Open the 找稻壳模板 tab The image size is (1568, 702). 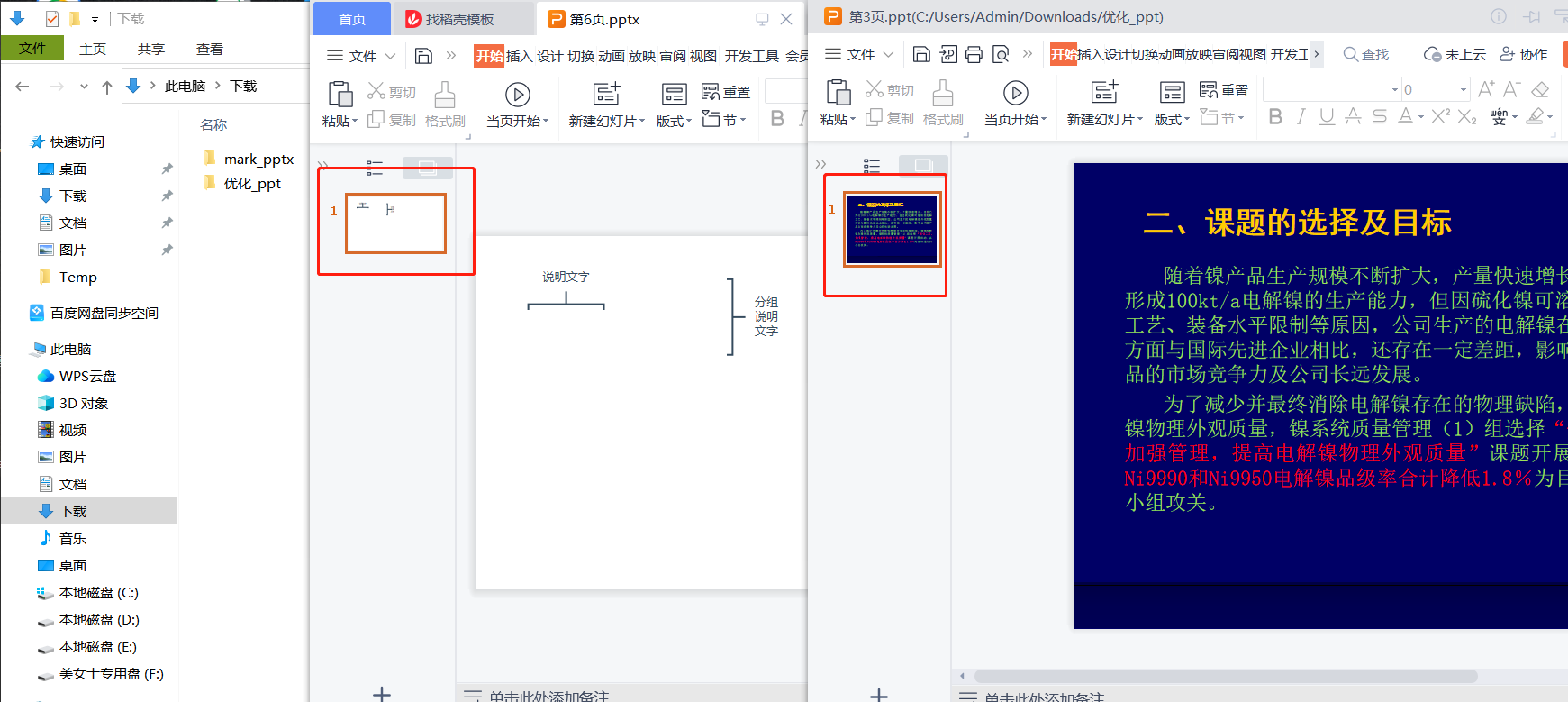pos(459,19)
